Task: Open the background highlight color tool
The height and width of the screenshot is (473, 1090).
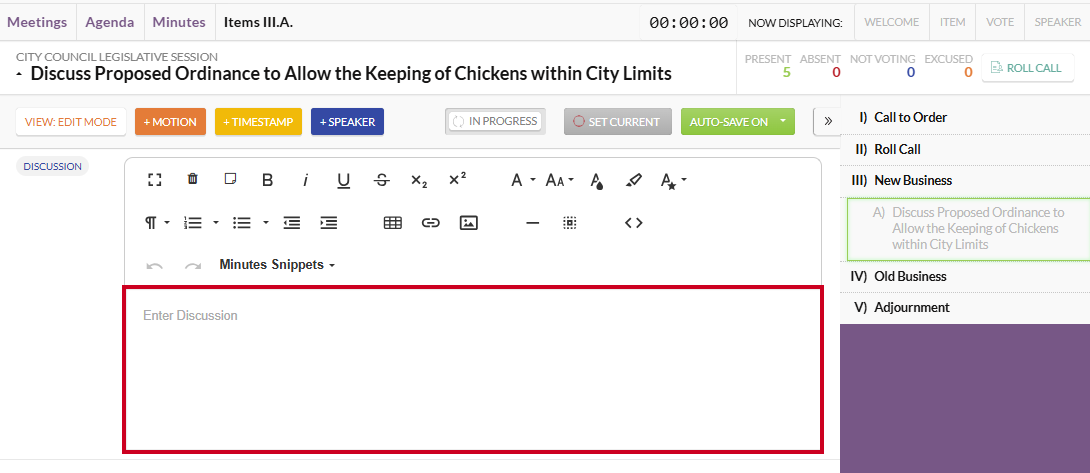Action: 633,181
